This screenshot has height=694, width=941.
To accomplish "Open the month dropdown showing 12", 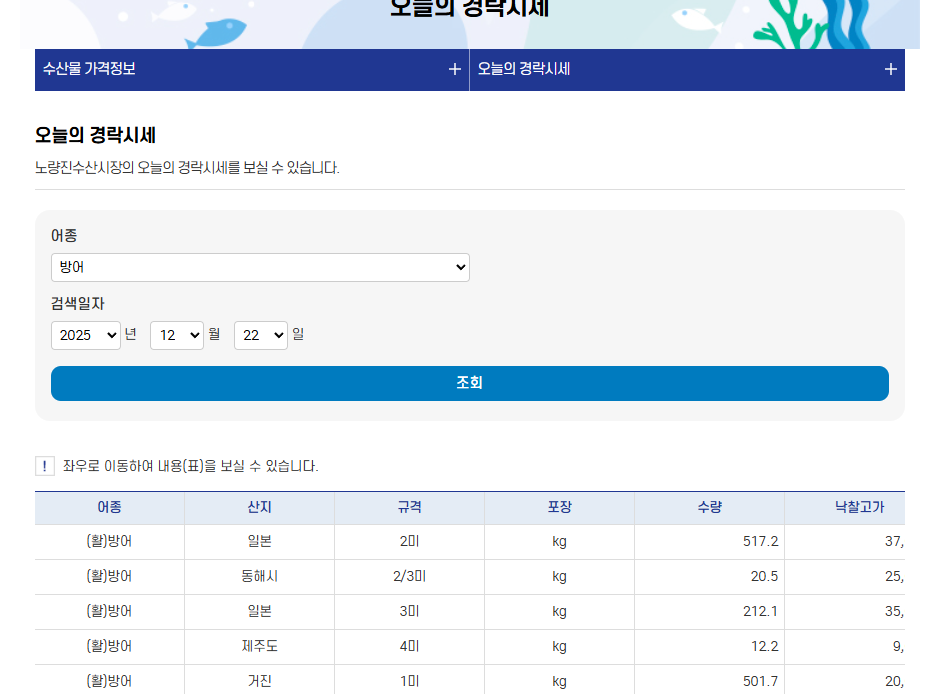I will click(176, 335).
